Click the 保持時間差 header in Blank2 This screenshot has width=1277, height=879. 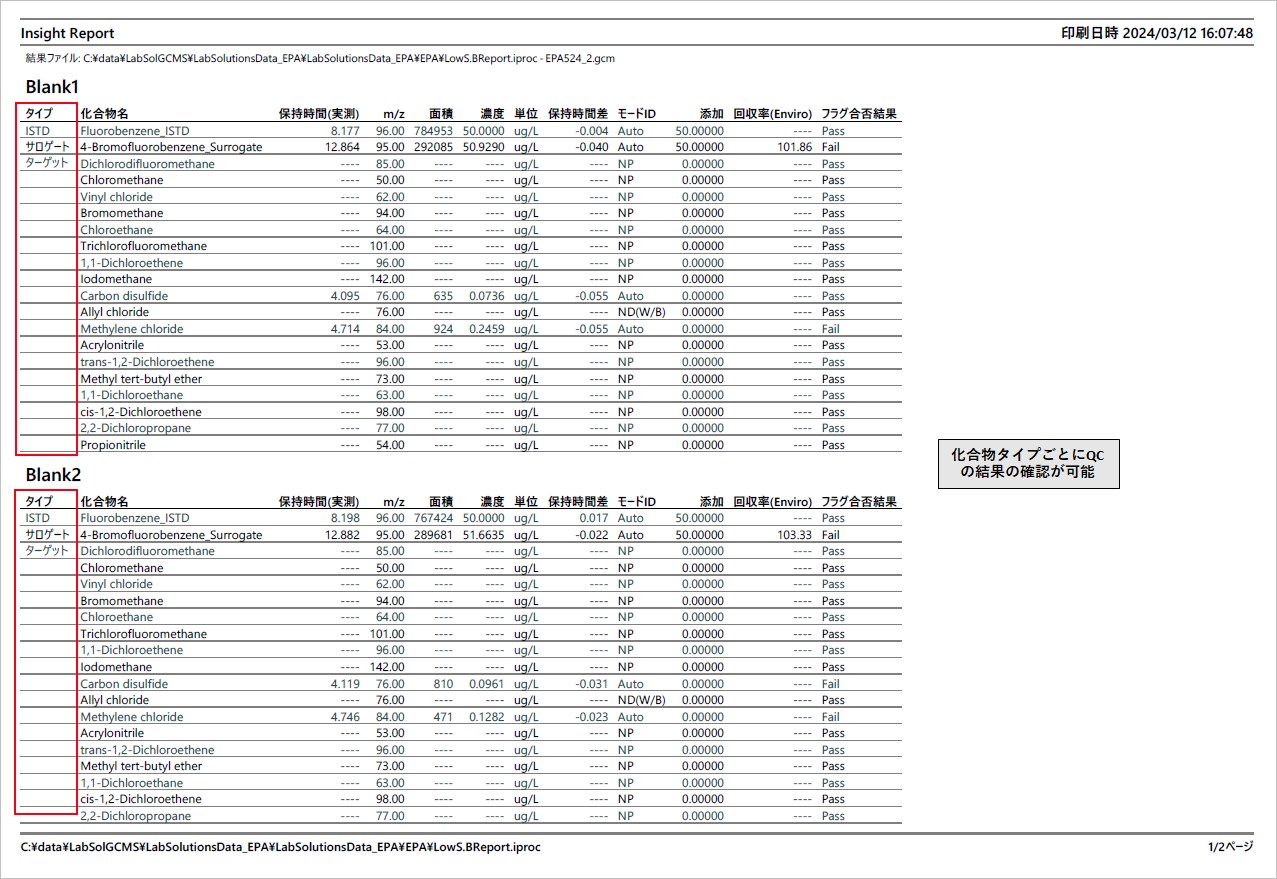tap(578, 502)
